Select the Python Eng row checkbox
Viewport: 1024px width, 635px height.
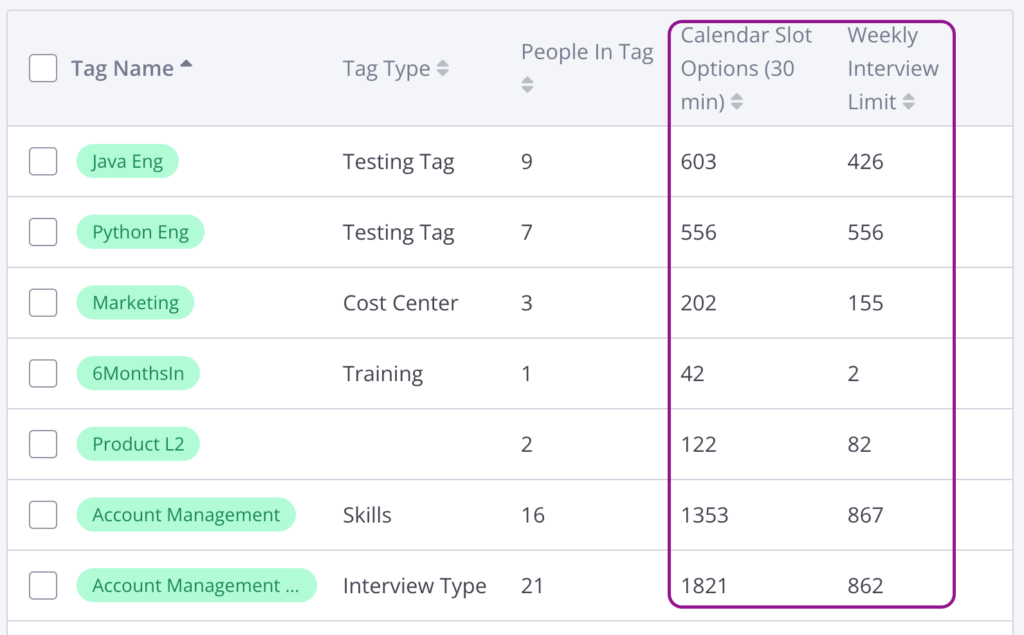click(43, 232)
